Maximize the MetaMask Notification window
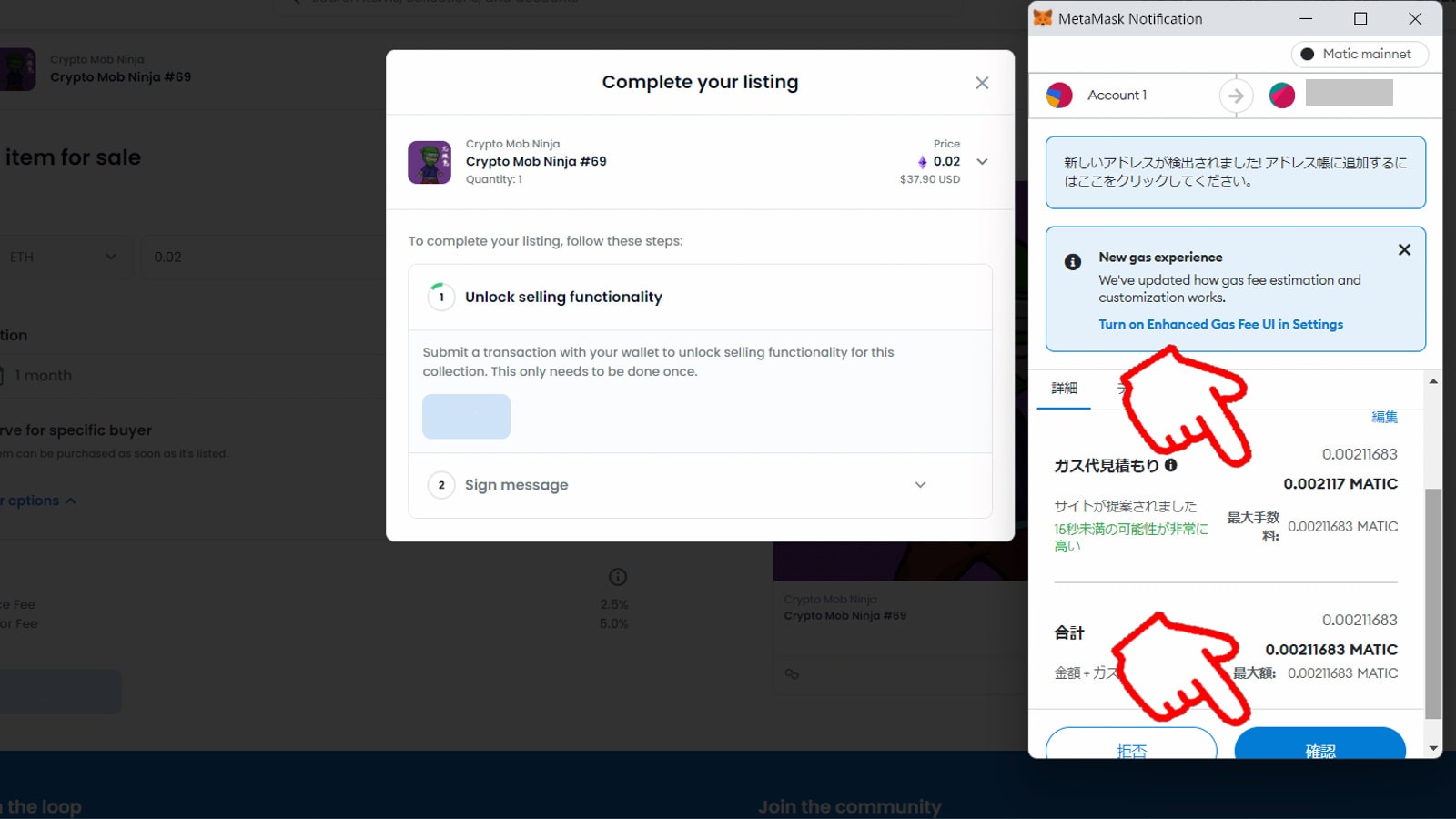The image size is (1456, 819). (1360, 18)
